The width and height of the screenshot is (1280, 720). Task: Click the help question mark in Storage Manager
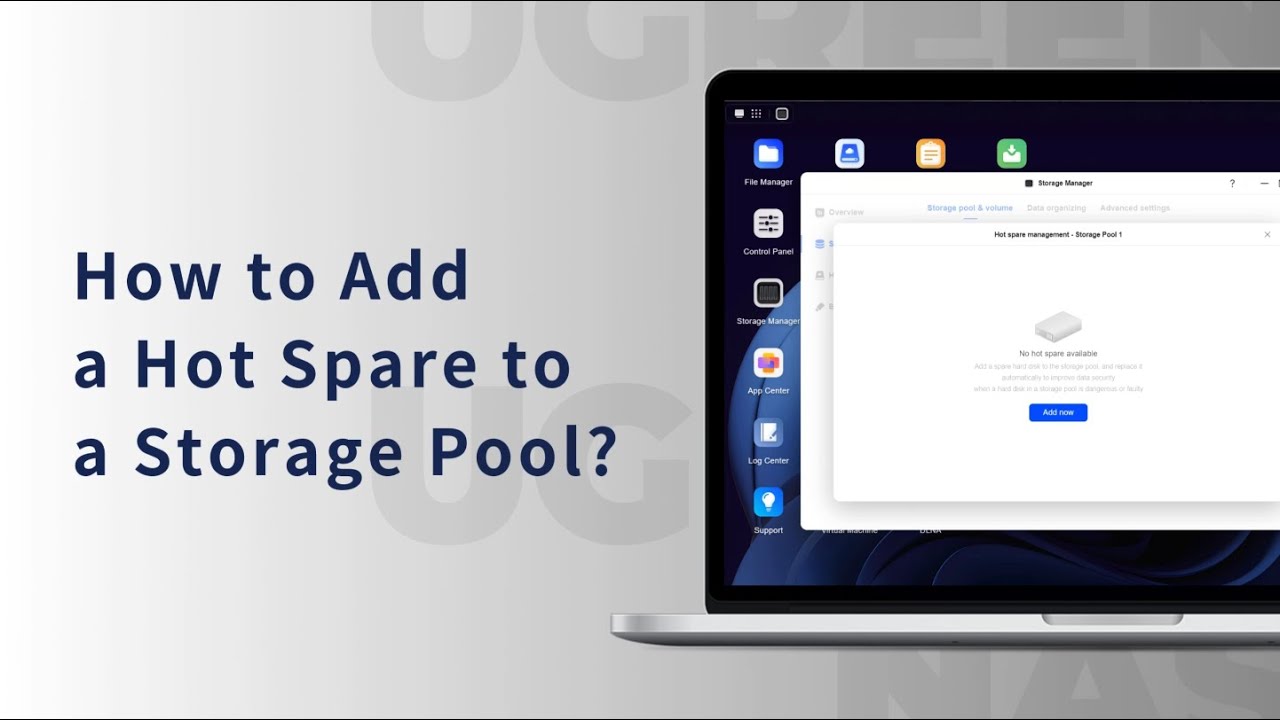point(1232,184)
